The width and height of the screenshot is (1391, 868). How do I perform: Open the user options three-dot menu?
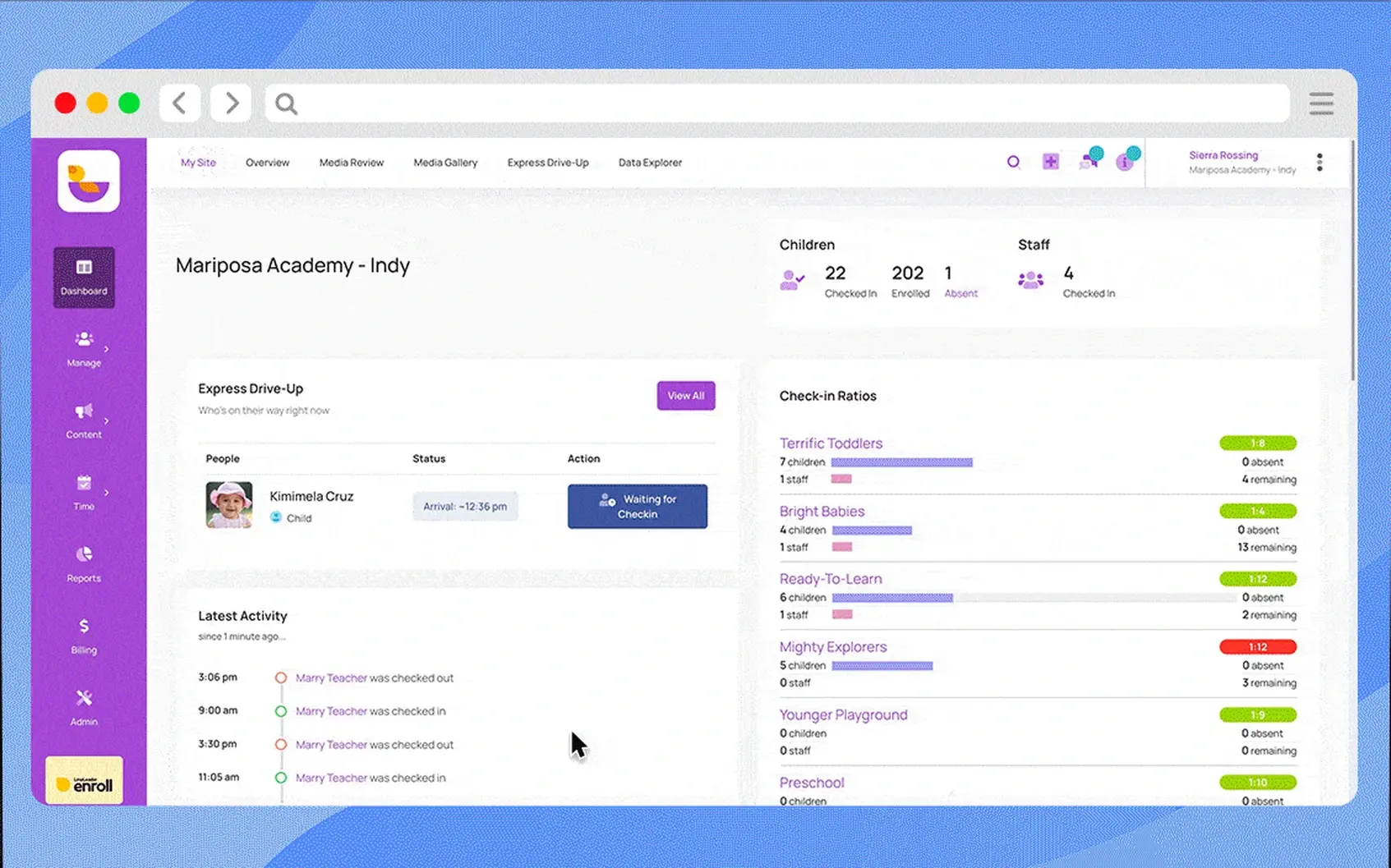(1320, 162)
